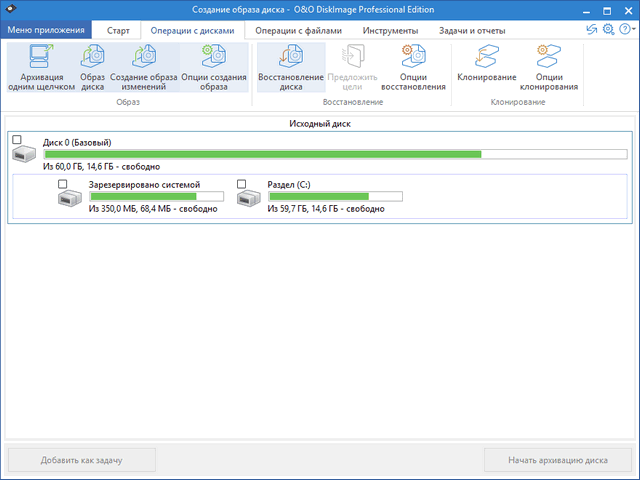Switch to the Старт tab

tap(118, 31)
